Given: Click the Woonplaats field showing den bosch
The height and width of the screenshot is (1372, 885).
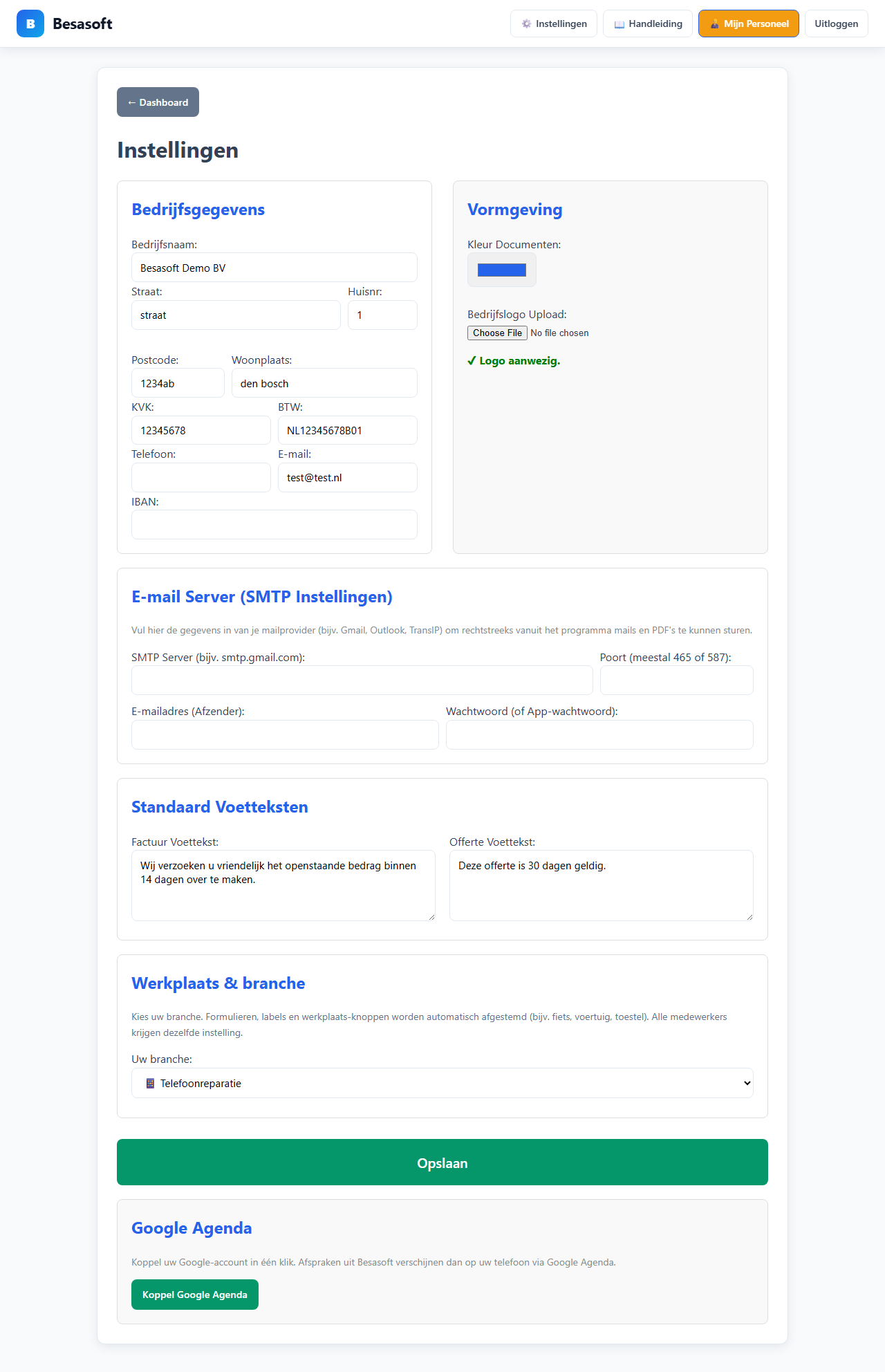Looking at the screenshot, I should 324,383.
